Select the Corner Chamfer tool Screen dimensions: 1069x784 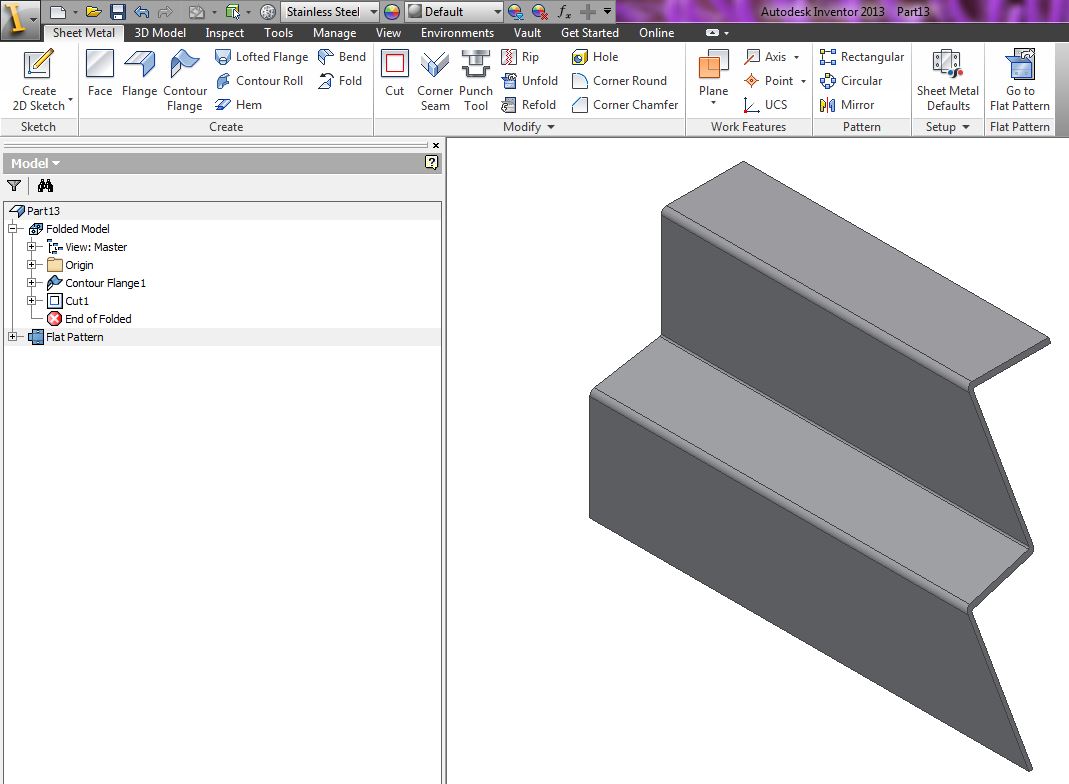[x=625, y=104]
